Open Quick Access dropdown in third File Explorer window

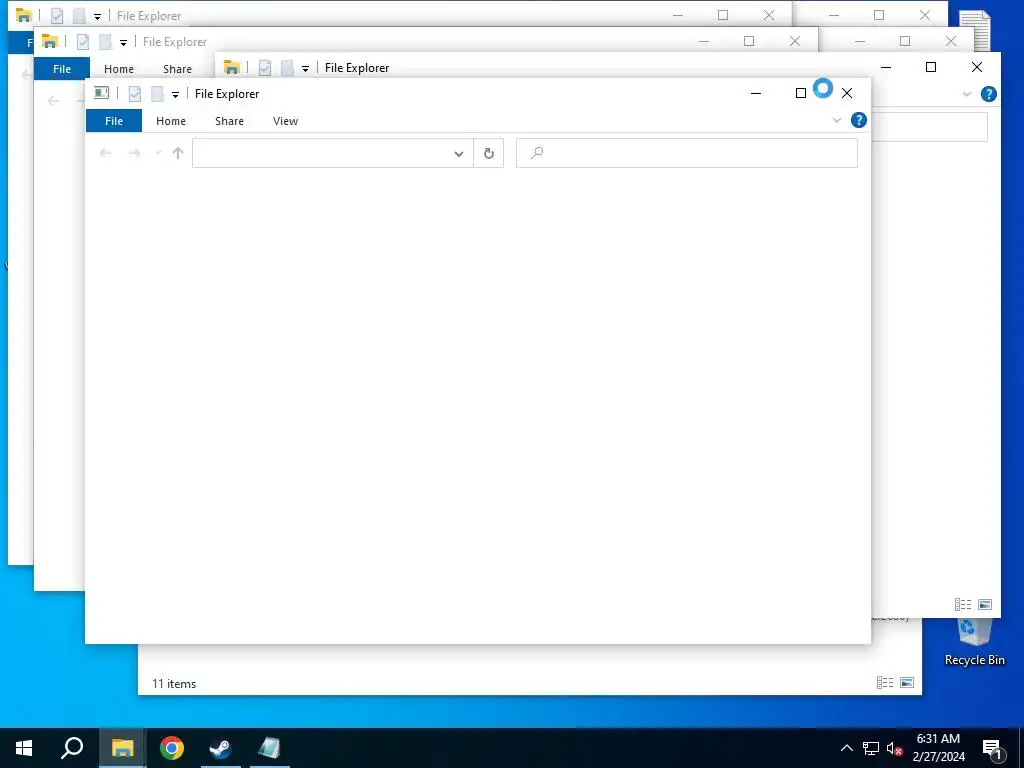coord(305,69)
